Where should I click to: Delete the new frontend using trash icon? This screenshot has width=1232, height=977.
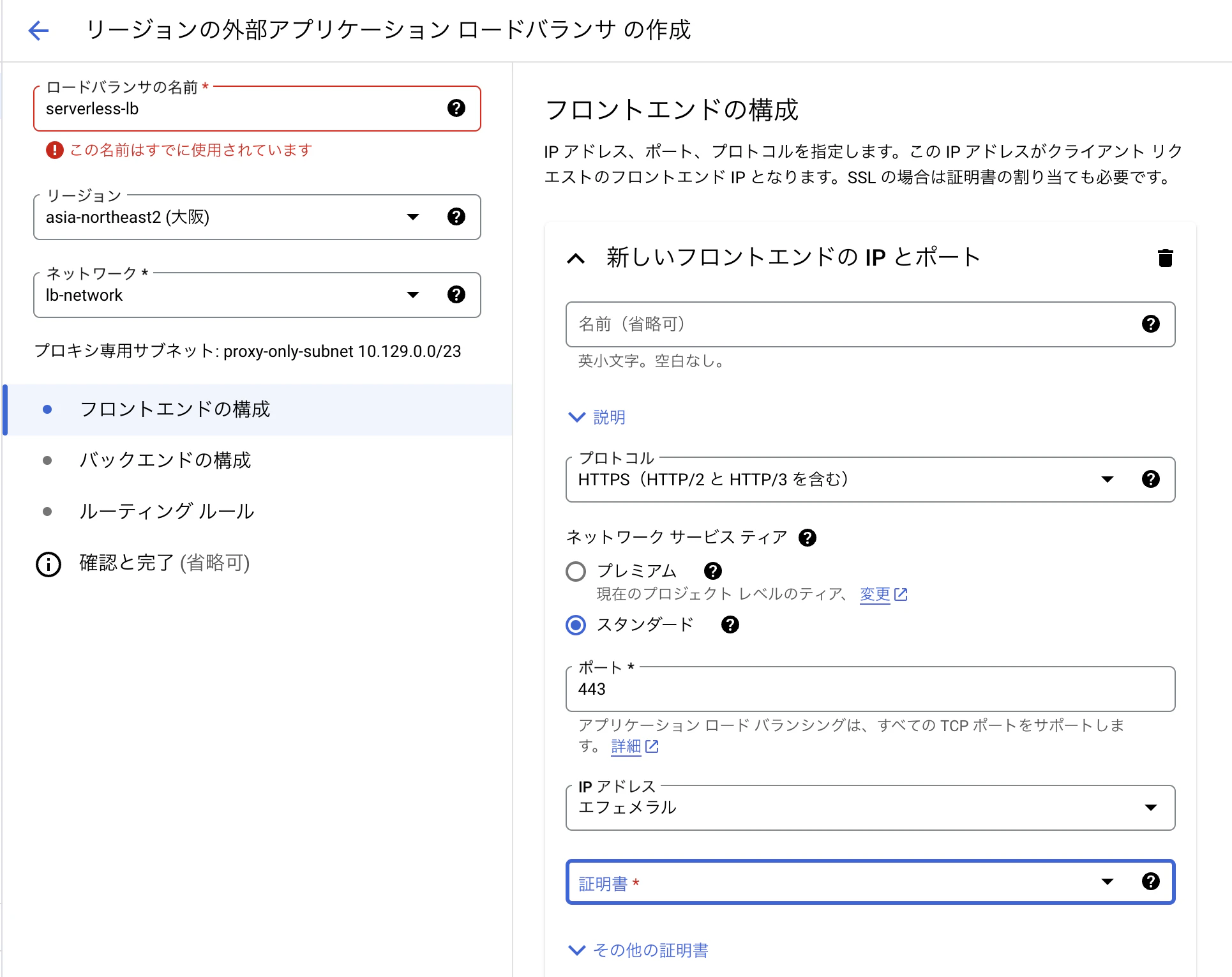pos(1165,258)
